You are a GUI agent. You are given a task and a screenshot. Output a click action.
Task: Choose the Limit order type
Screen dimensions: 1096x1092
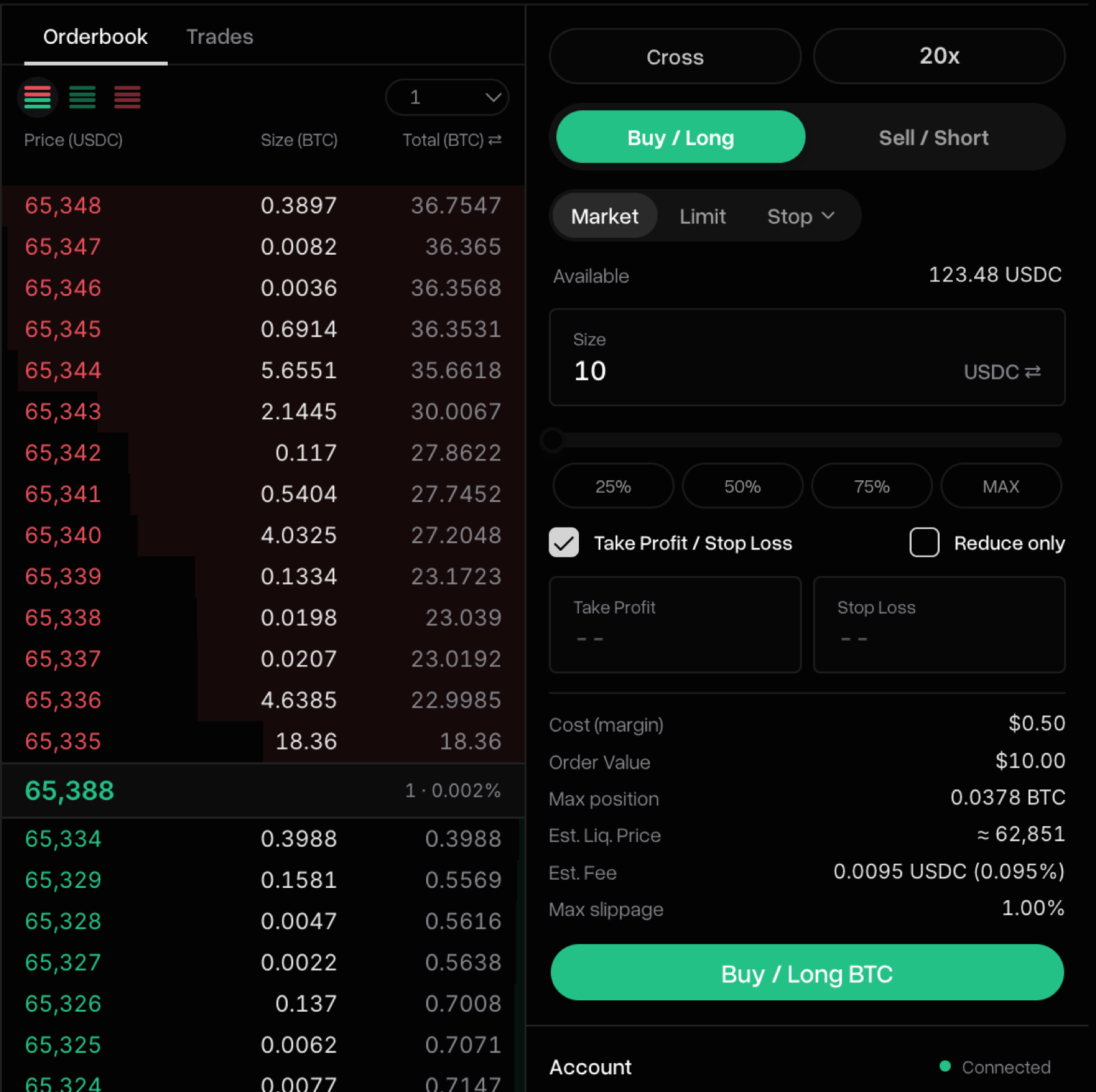pos(702,216)
